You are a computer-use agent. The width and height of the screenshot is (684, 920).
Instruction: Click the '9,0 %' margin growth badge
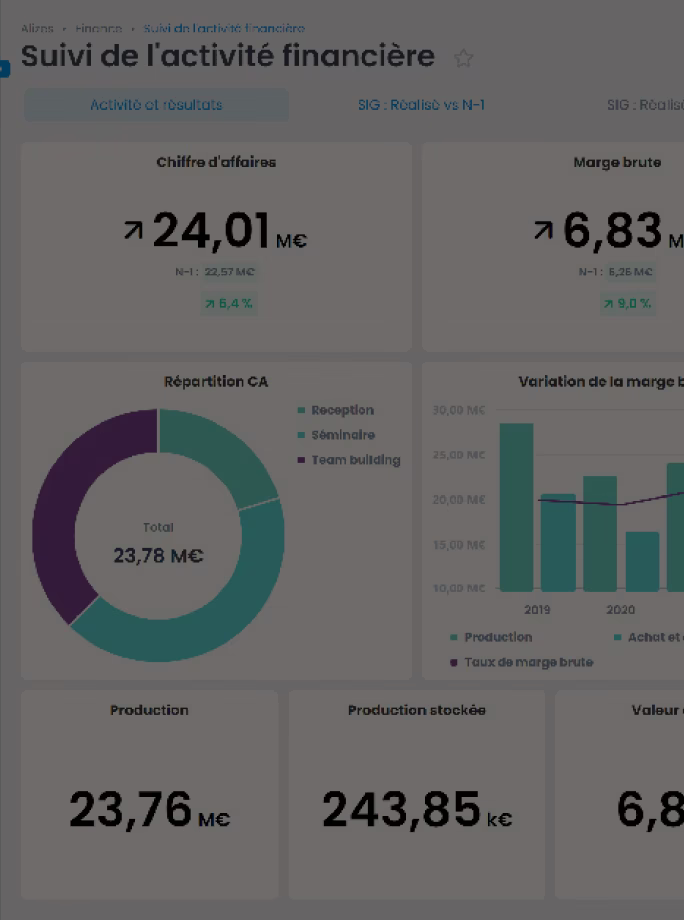628,303
